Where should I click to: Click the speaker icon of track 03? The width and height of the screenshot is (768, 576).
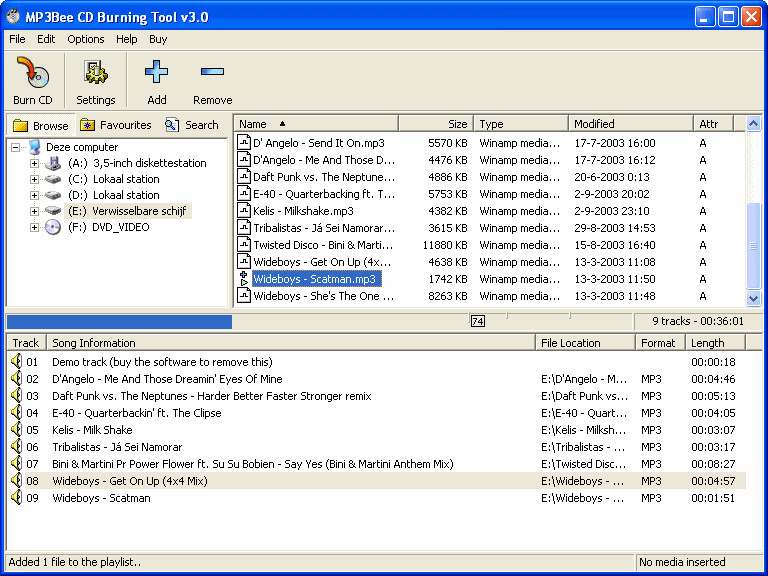click(17, 395)
